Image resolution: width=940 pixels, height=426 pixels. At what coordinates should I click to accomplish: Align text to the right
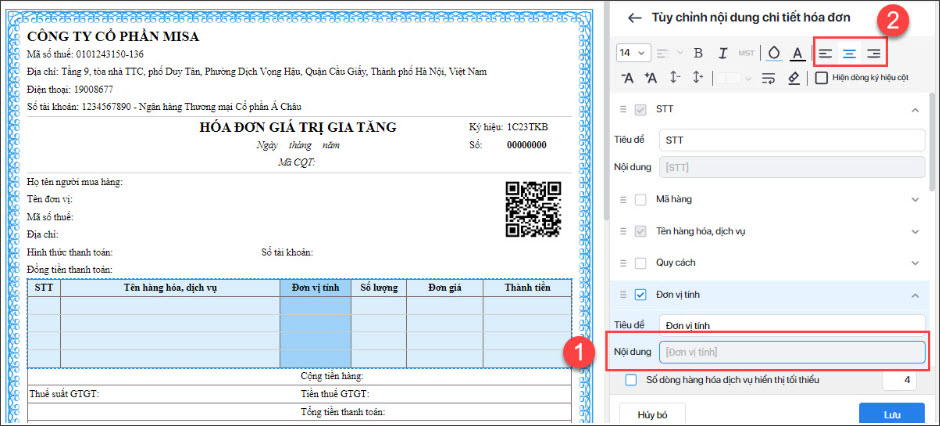(873, 53)
